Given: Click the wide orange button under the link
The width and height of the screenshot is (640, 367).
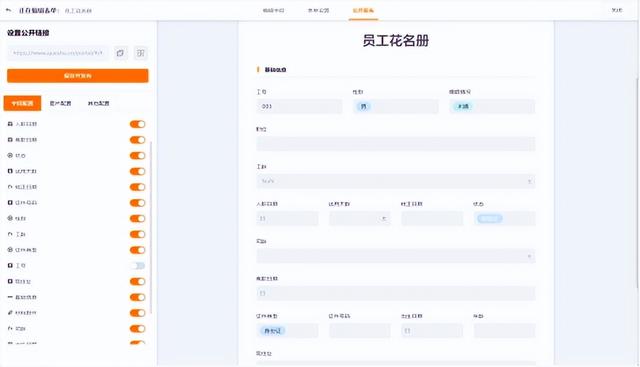Looking at the screenshot, I should 78,76.
